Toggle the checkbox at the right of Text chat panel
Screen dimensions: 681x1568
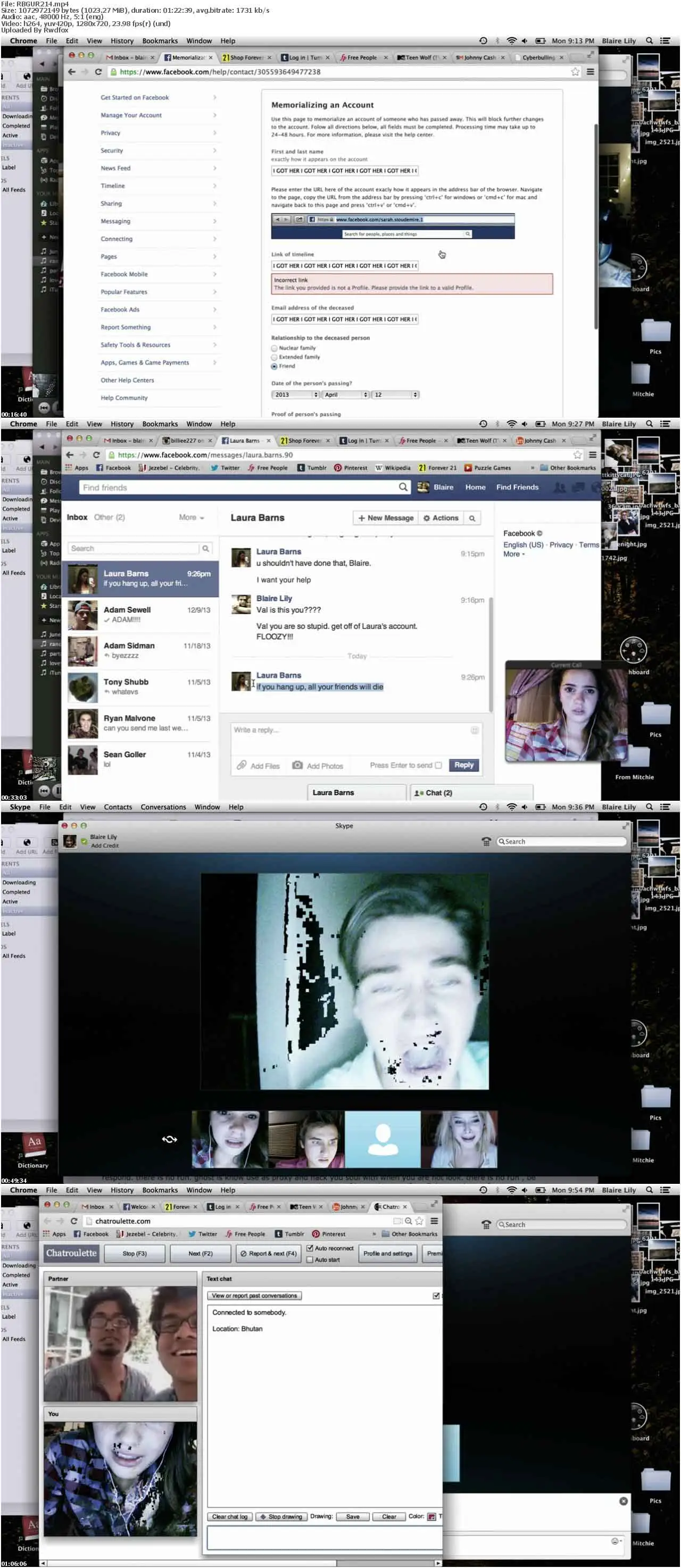[x=436, y=1296]
